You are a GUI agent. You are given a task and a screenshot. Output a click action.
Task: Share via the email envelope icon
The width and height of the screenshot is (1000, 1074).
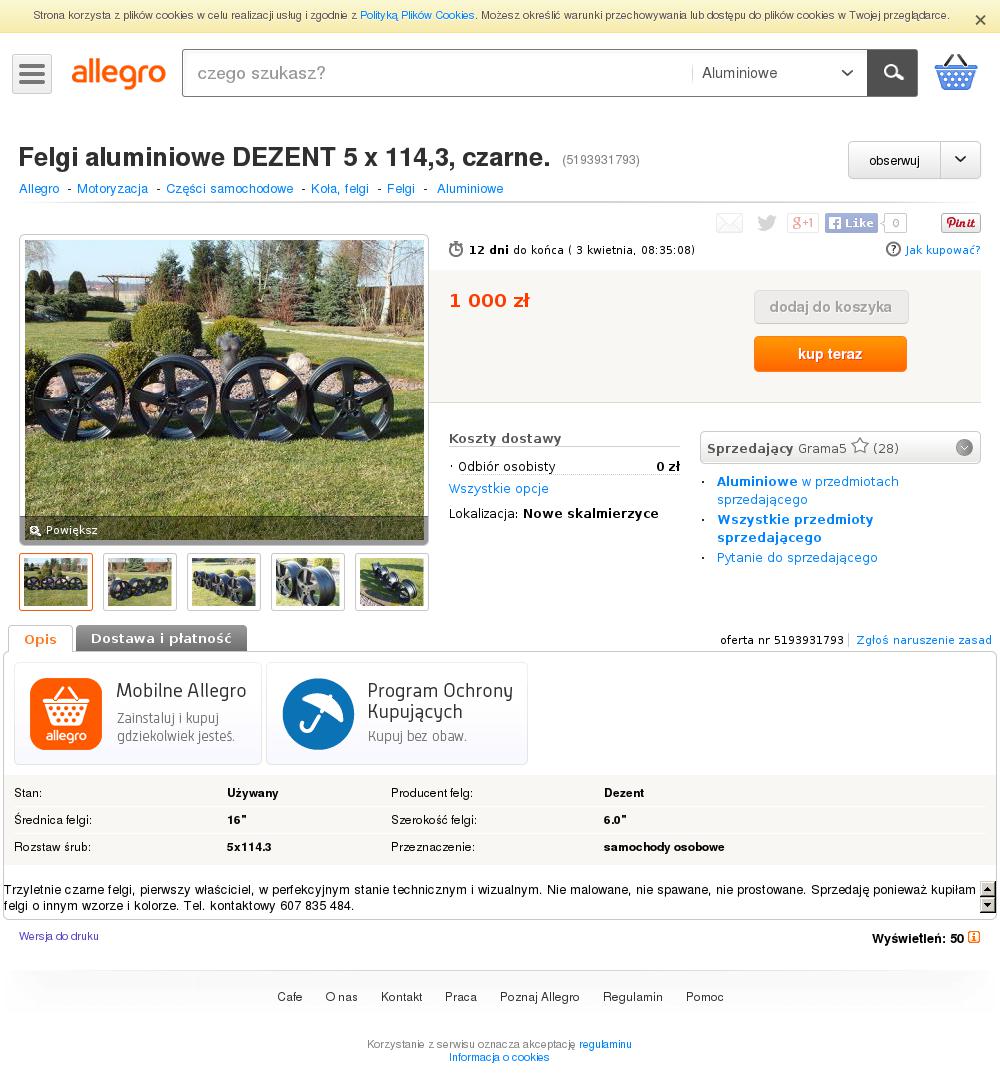(729, 223)
